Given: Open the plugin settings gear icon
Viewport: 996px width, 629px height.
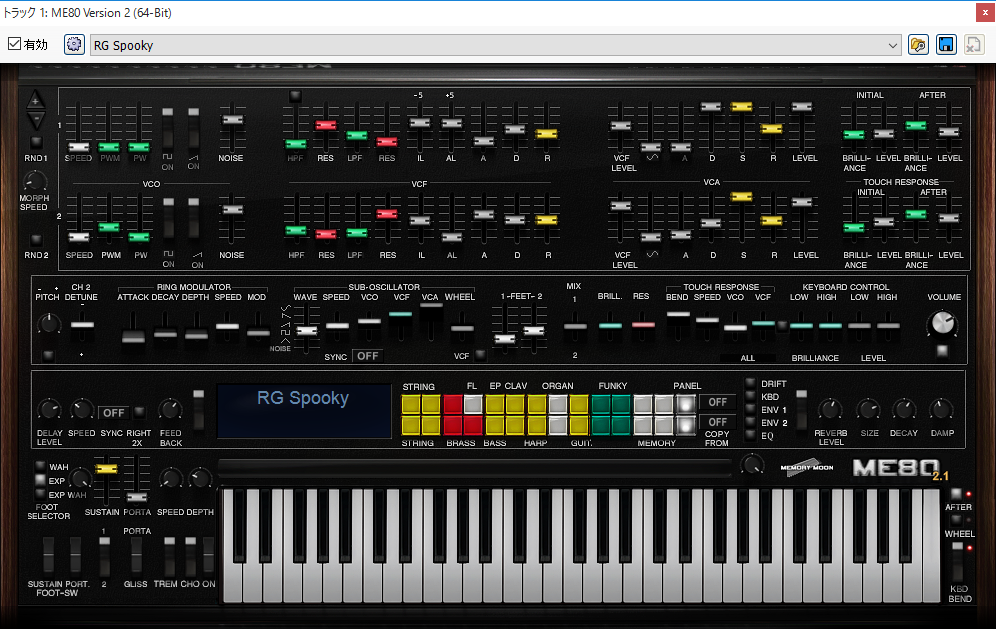Looking at the screenshot, I should pyautogui.click(x=74, y=44).
